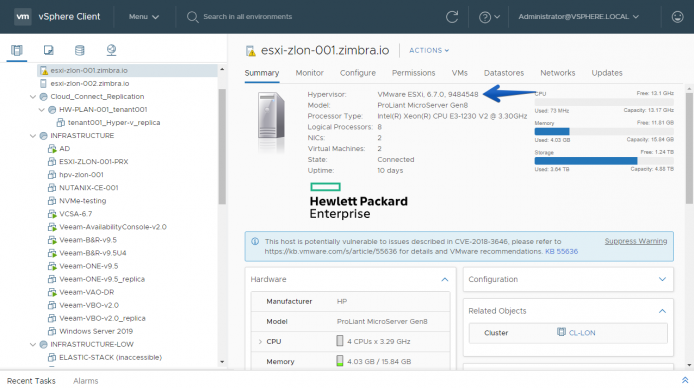Screen dimensions: 694x388
Task: Click the vSphere Client title
Action: (69, 17)
